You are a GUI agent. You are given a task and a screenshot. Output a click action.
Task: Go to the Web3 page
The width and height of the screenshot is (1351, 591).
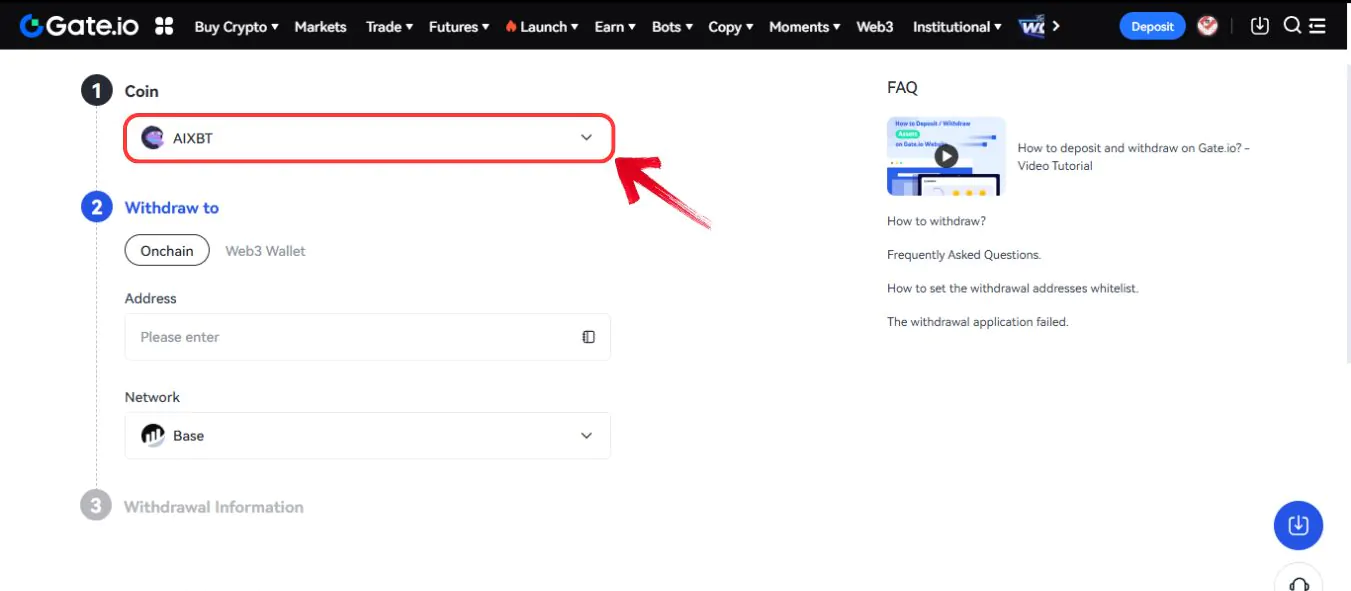[875, 27]
